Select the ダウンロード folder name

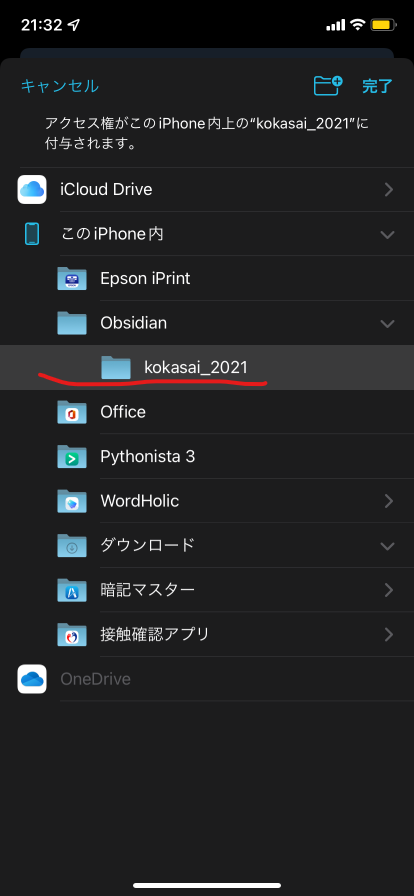pyautogui.click(x=148, y=546)
